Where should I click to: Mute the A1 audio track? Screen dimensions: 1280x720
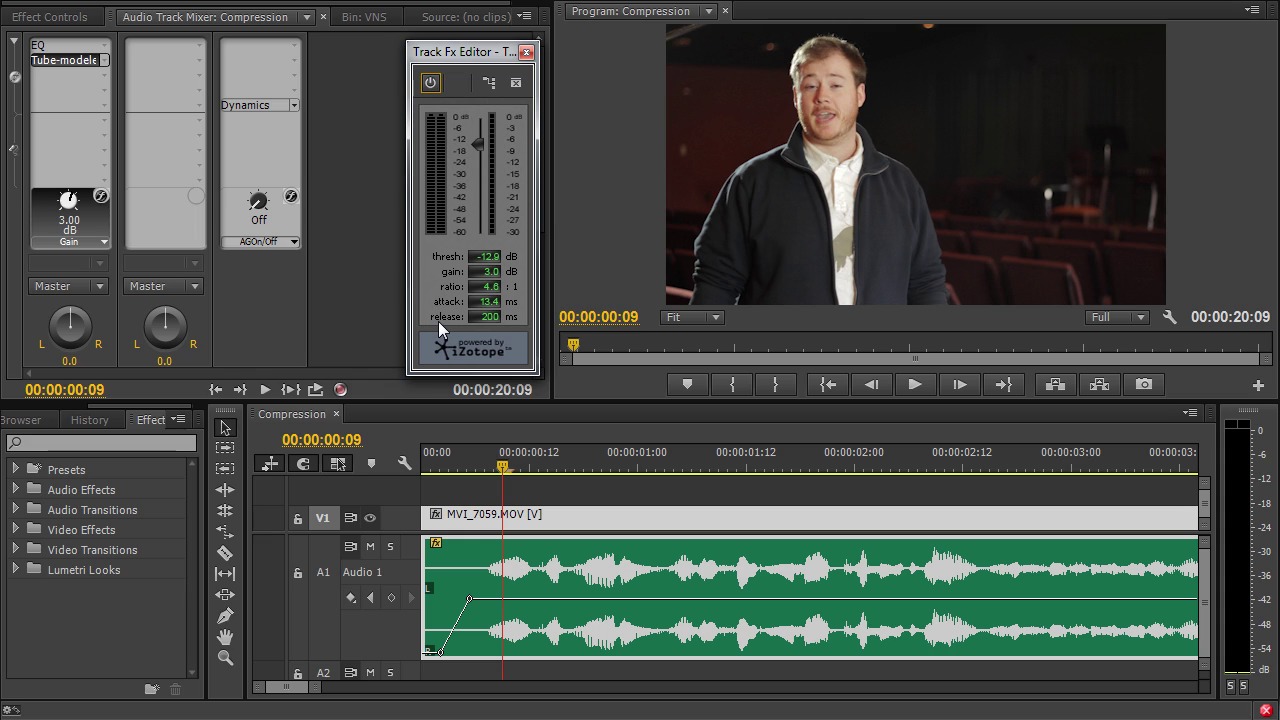point(370,547)
